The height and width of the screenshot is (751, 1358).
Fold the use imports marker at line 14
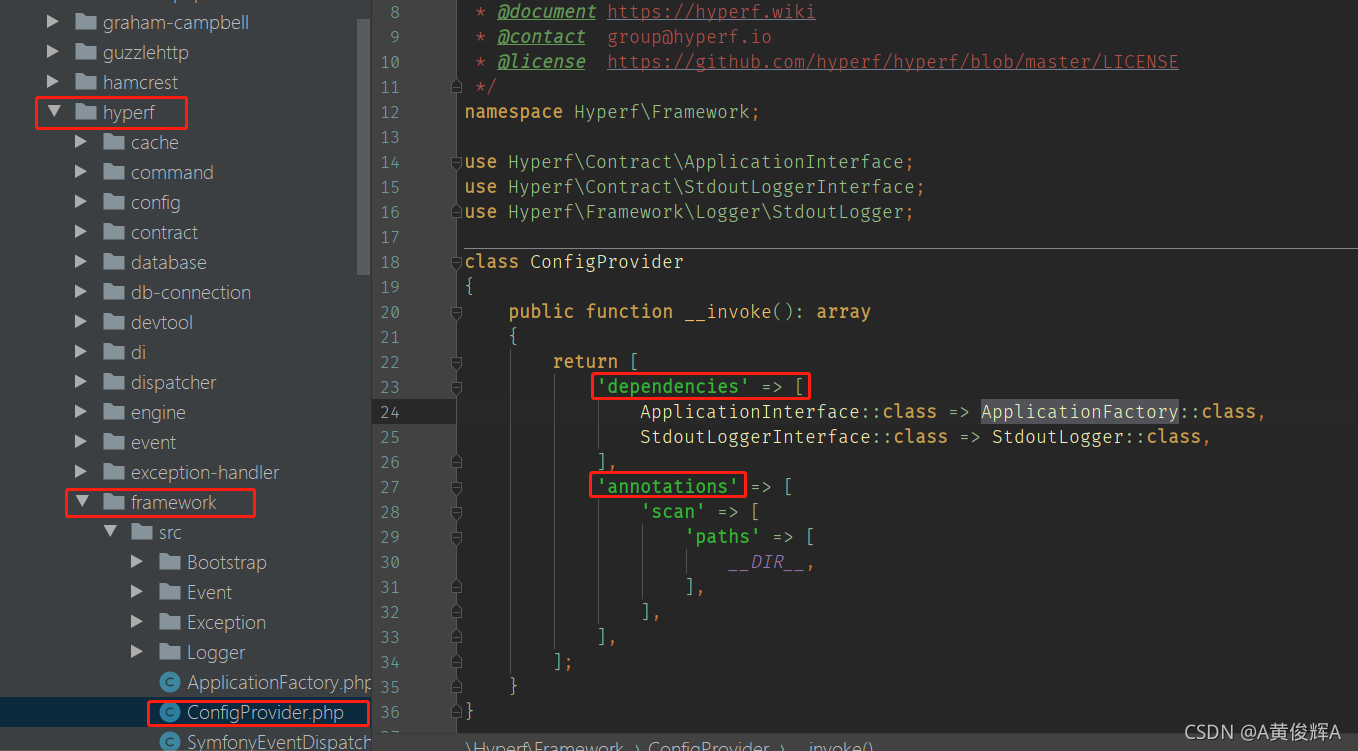[x=457, y=162]
